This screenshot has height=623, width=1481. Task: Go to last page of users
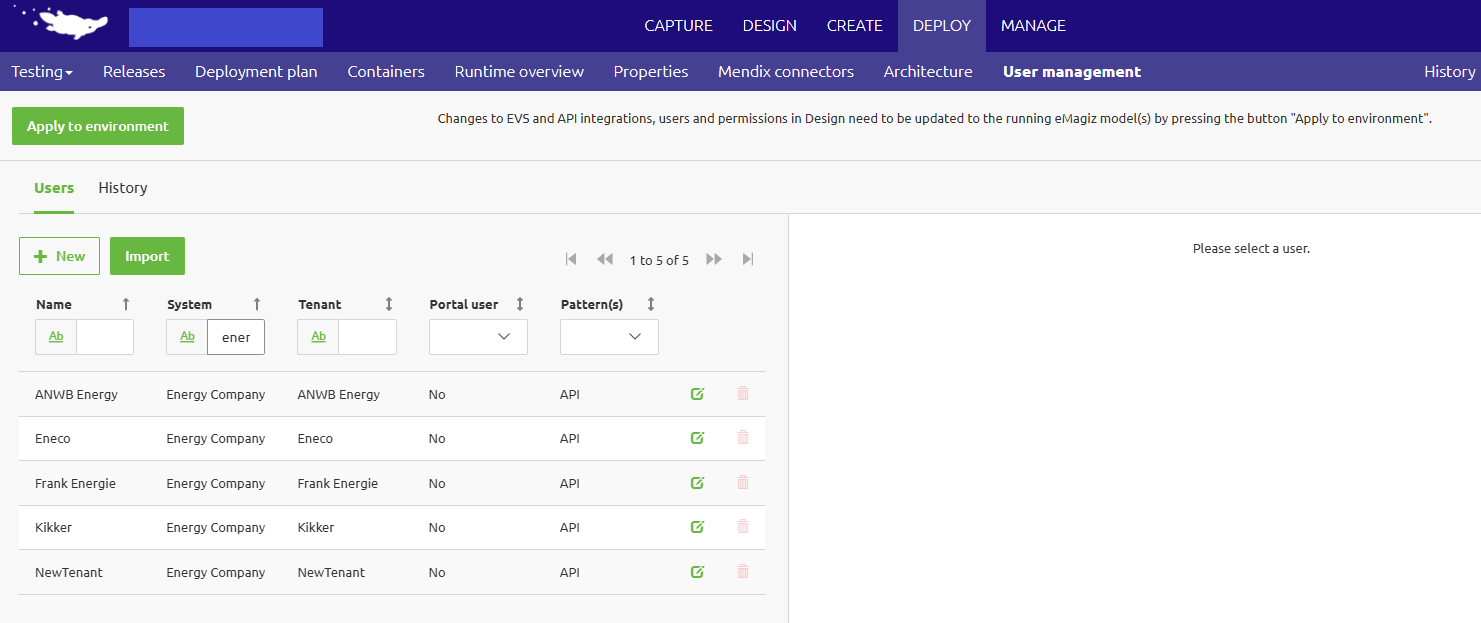748,259
